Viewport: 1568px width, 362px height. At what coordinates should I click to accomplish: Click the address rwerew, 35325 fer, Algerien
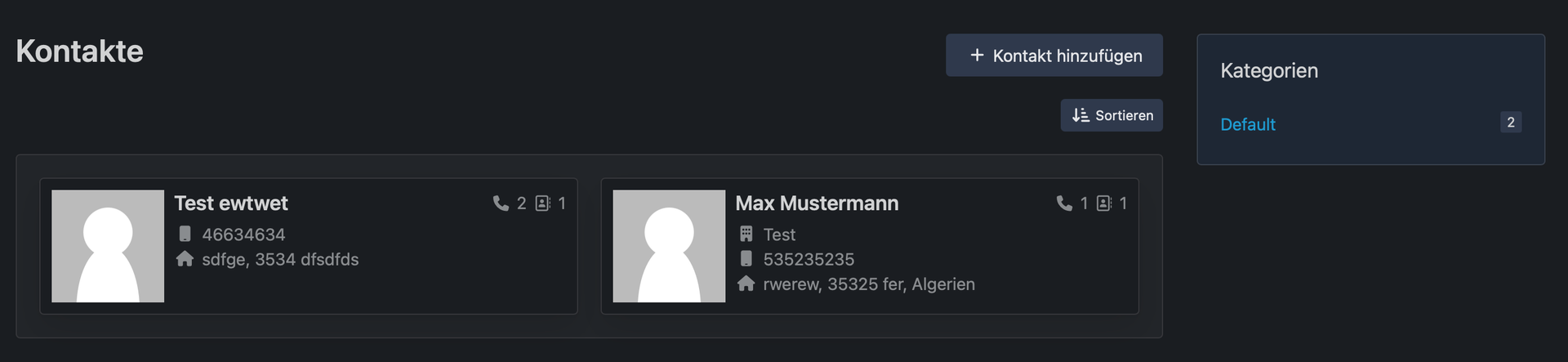point(869,284)
